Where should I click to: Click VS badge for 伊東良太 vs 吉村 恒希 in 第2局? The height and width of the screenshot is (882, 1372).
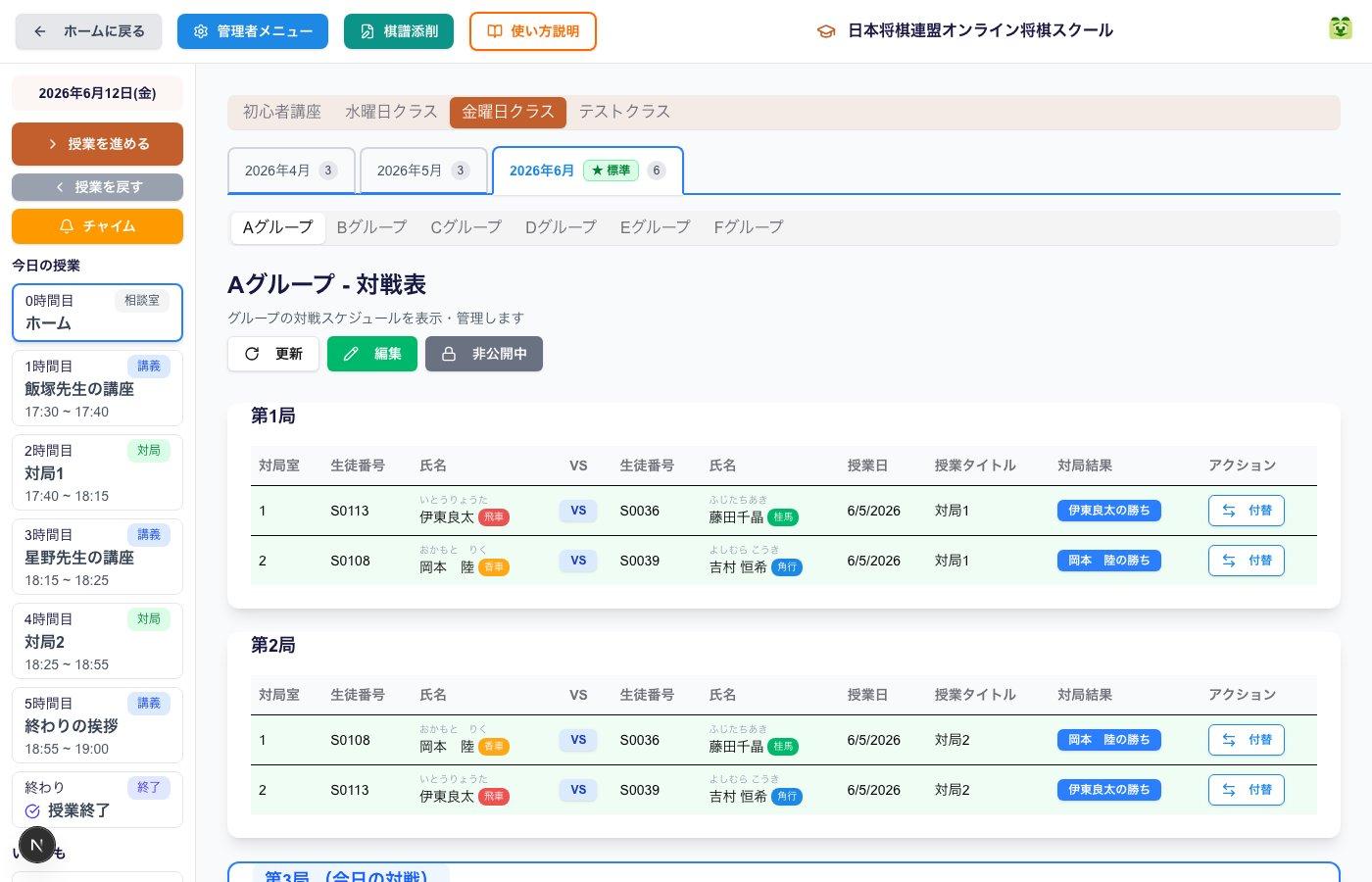coord(578,790)
